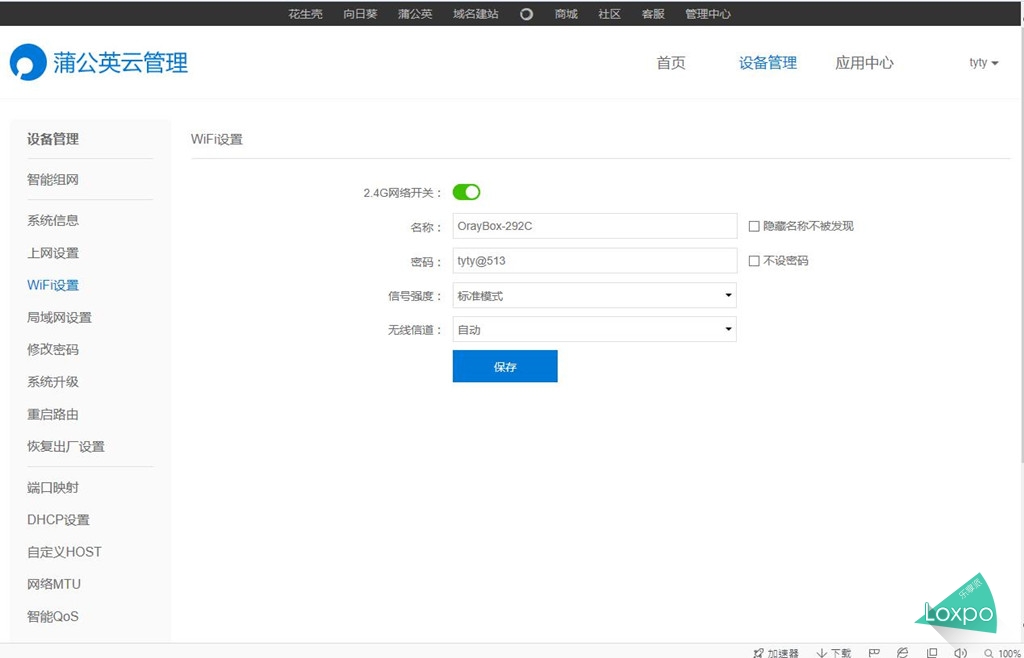1024x658 pixels.
Task: Go to 首页 homepage link
Action: 671,62
